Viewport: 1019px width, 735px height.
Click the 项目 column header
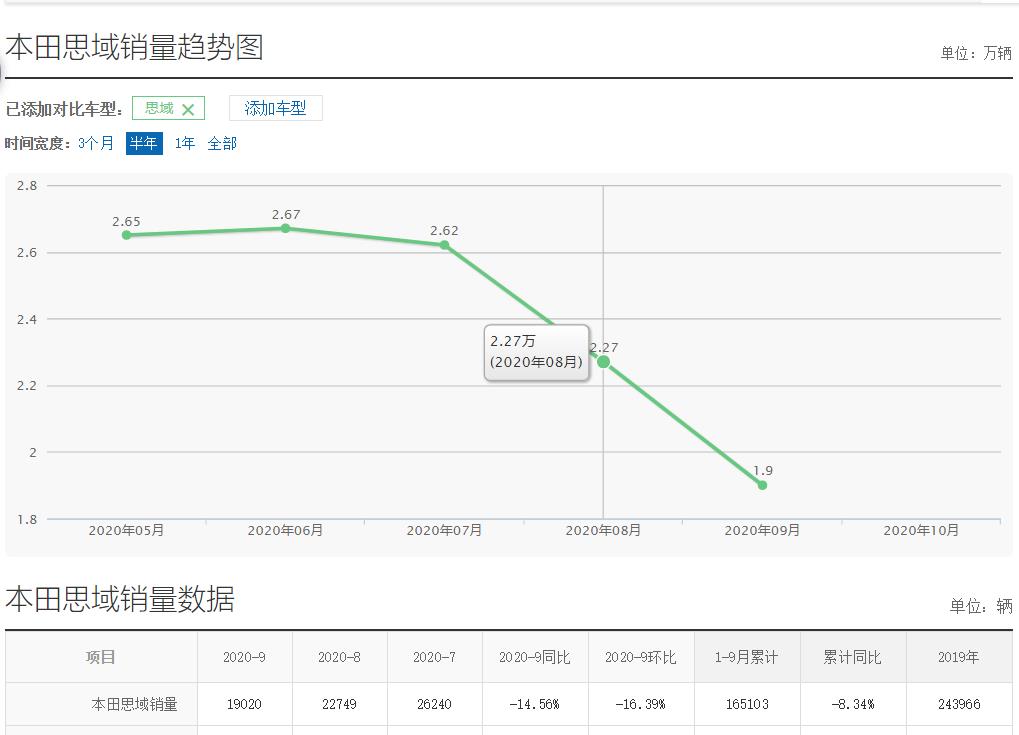coord(101,657)
